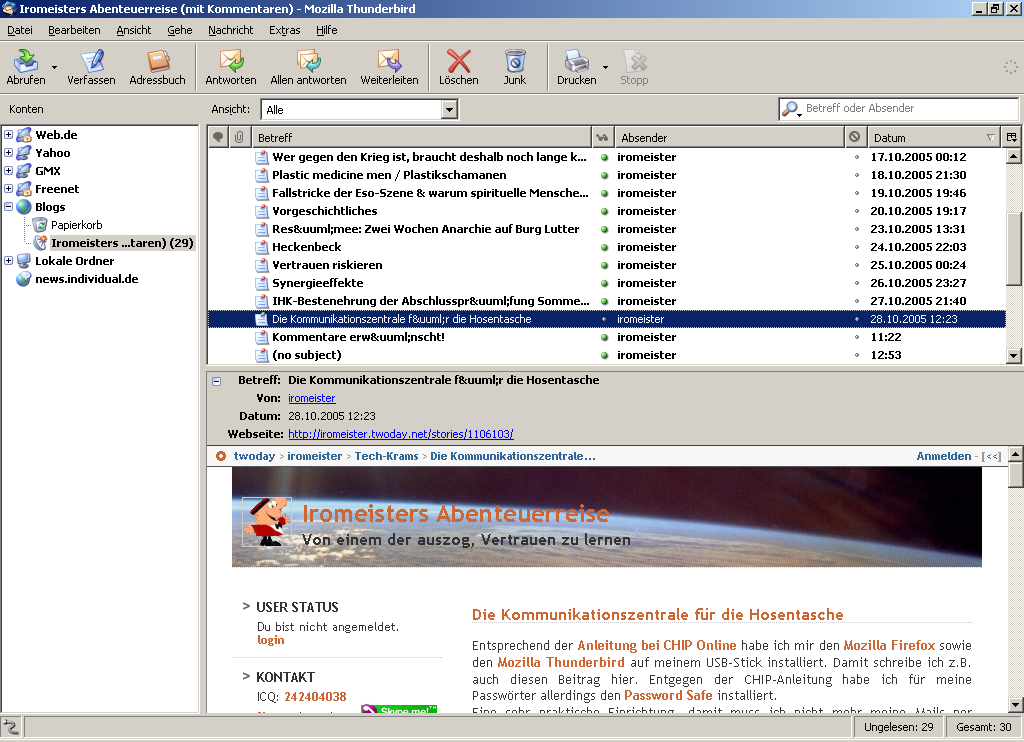Open the Ansicht view dropdown
This screenshot has width=1024, height=742.
360,110
